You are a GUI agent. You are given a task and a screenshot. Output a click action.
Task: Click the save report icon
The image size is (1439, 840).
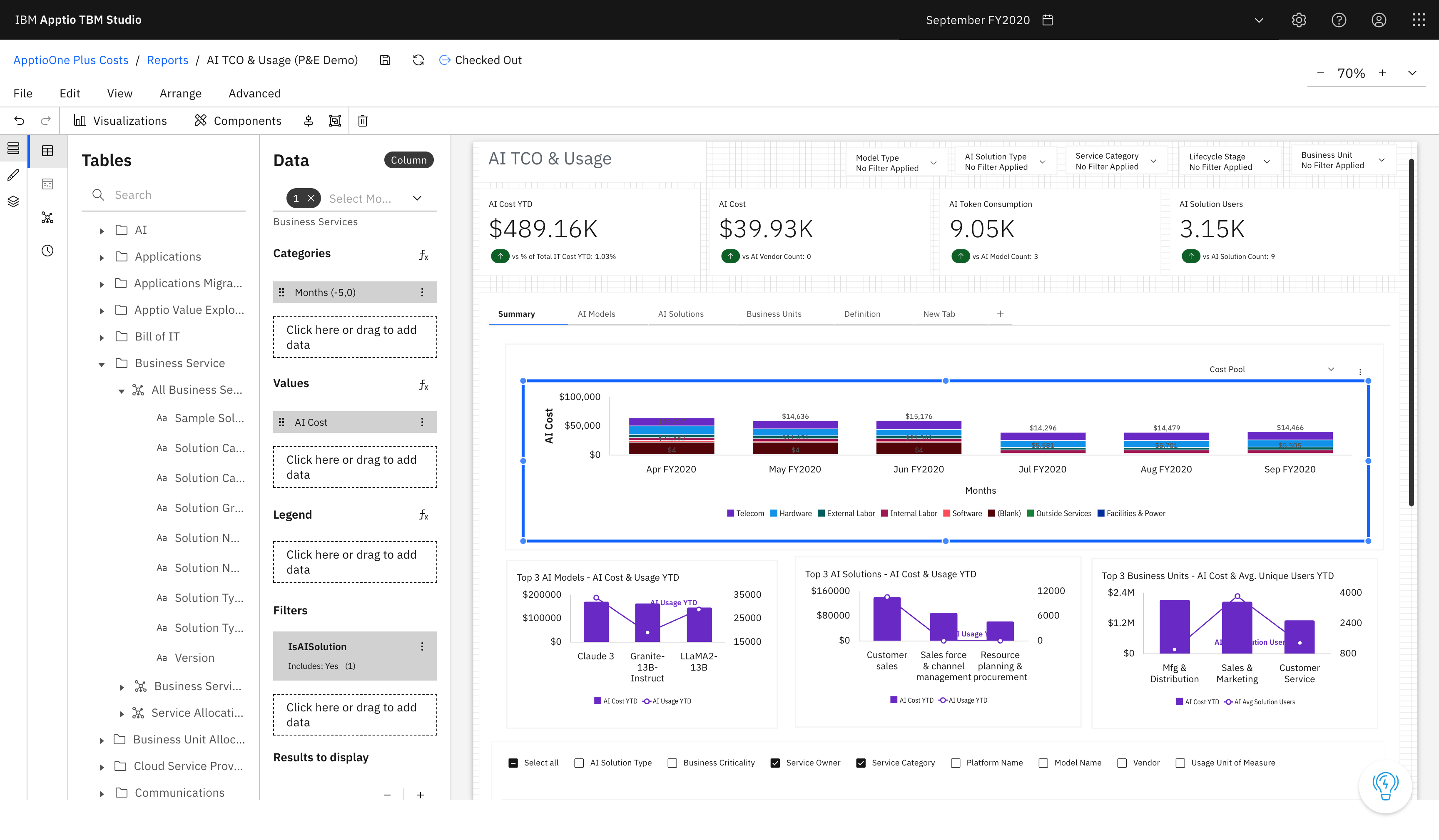click(x=386, y=60)
